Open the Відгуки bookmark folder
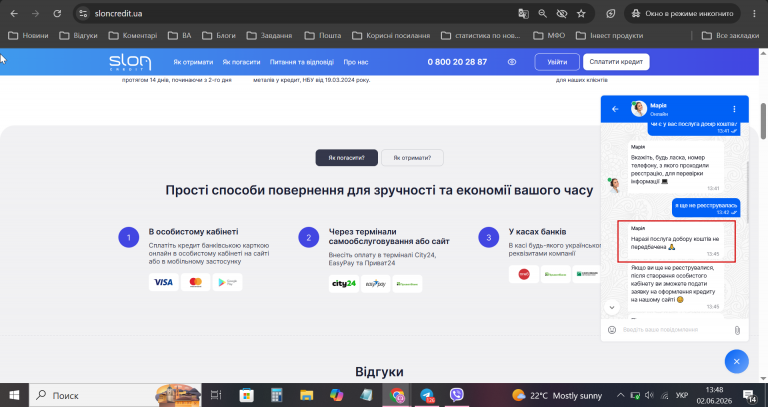Screen dimensions: 768x407 coord(78,35)
